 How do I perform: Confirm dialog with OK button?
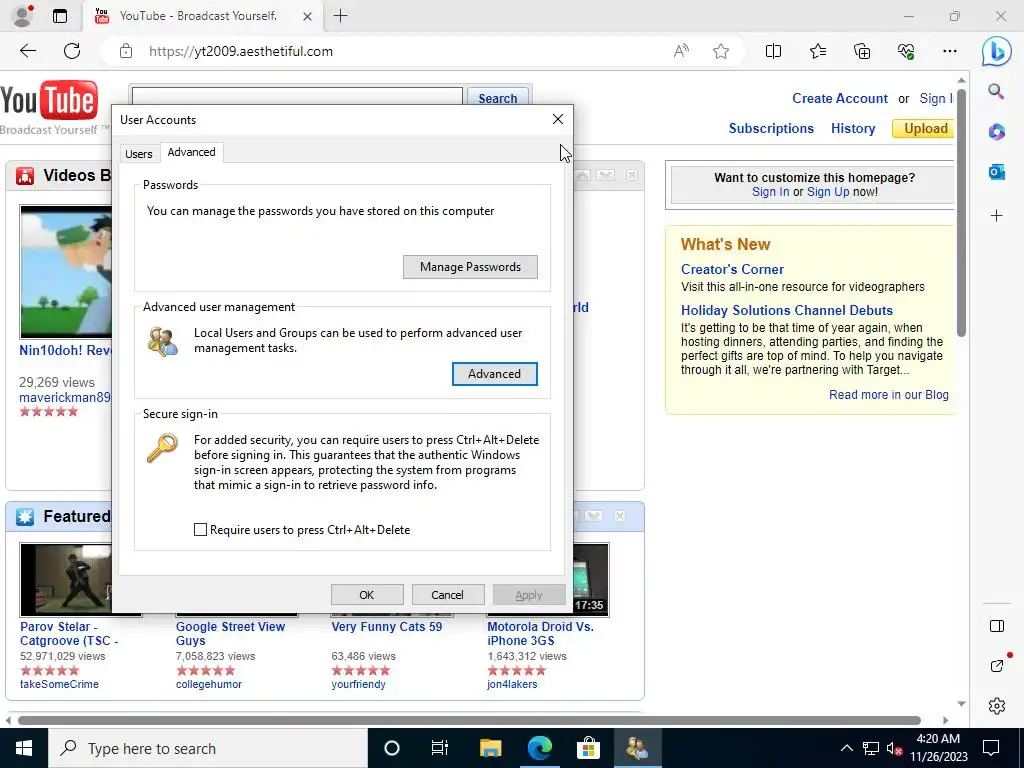[367, 595]
